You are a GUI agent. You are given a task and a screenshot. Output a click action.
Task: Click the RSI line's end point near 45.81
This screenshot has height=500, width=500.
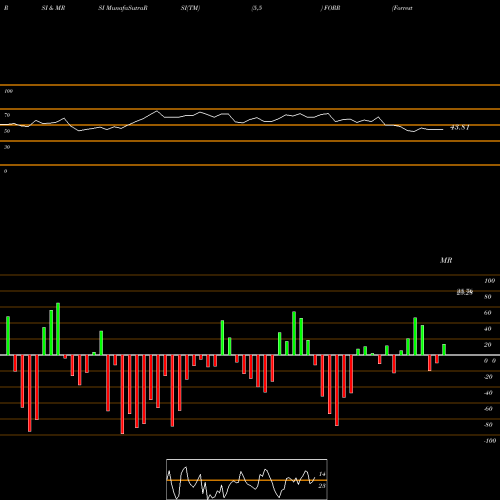(x=443, y=129)
